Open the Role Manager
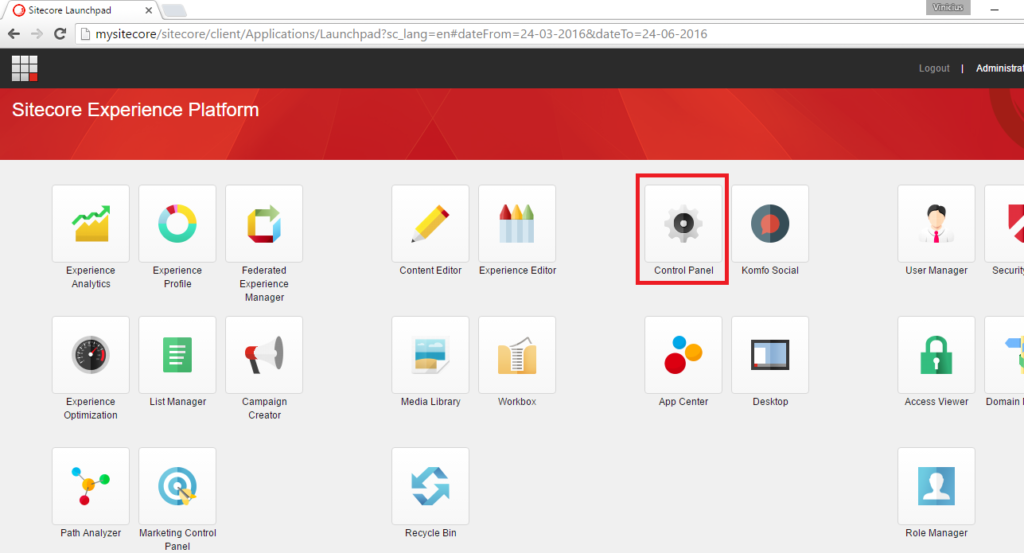Viewport: 1024px width, 553px height. click(936, 486)
